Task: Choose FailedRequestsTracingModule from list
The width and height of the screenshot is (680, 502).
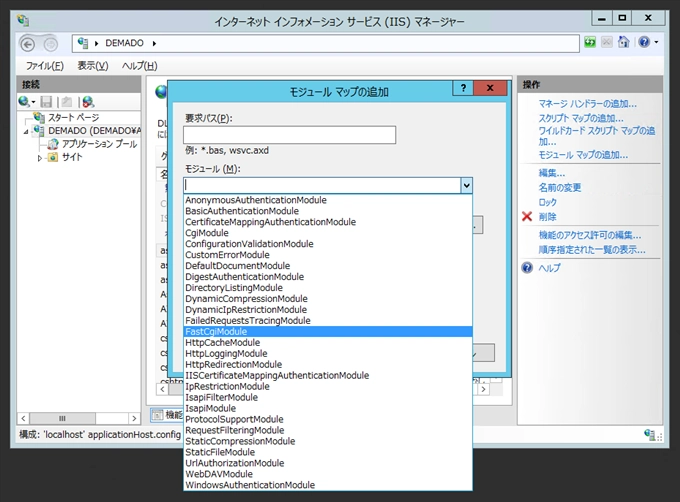Action: coord(328,320)
